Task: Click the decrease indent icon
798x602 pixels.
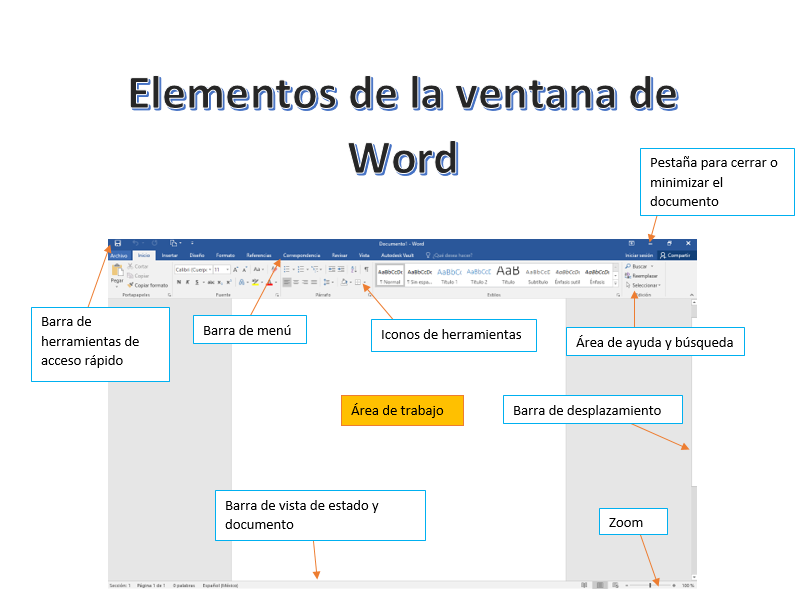Action: point(332,269)
